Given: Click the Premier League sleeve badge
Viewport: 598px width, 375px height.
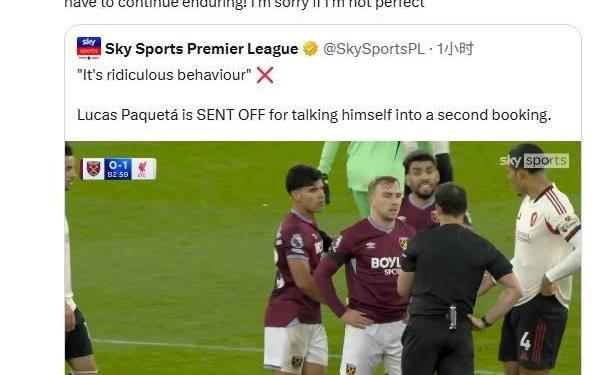Looking at the screenshot, I should [297, 241].
